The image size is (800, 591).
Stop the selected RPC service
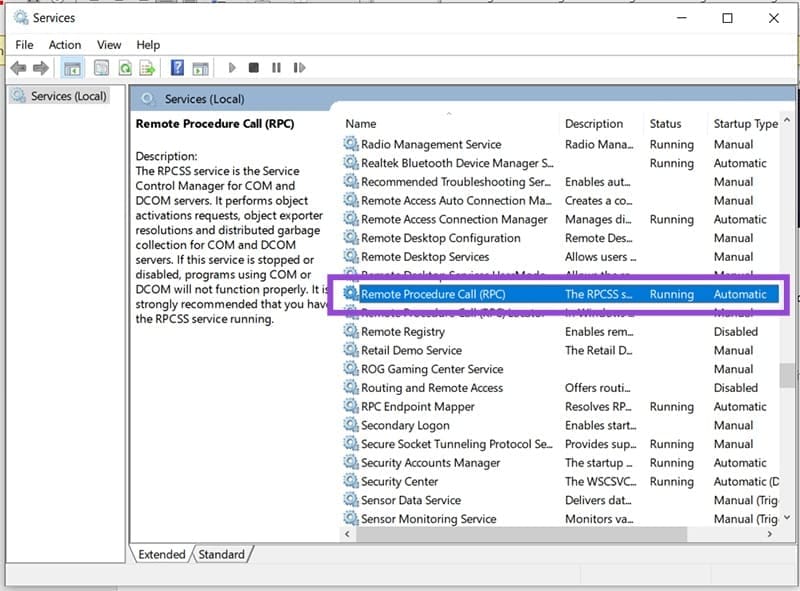tap(253, 67)
